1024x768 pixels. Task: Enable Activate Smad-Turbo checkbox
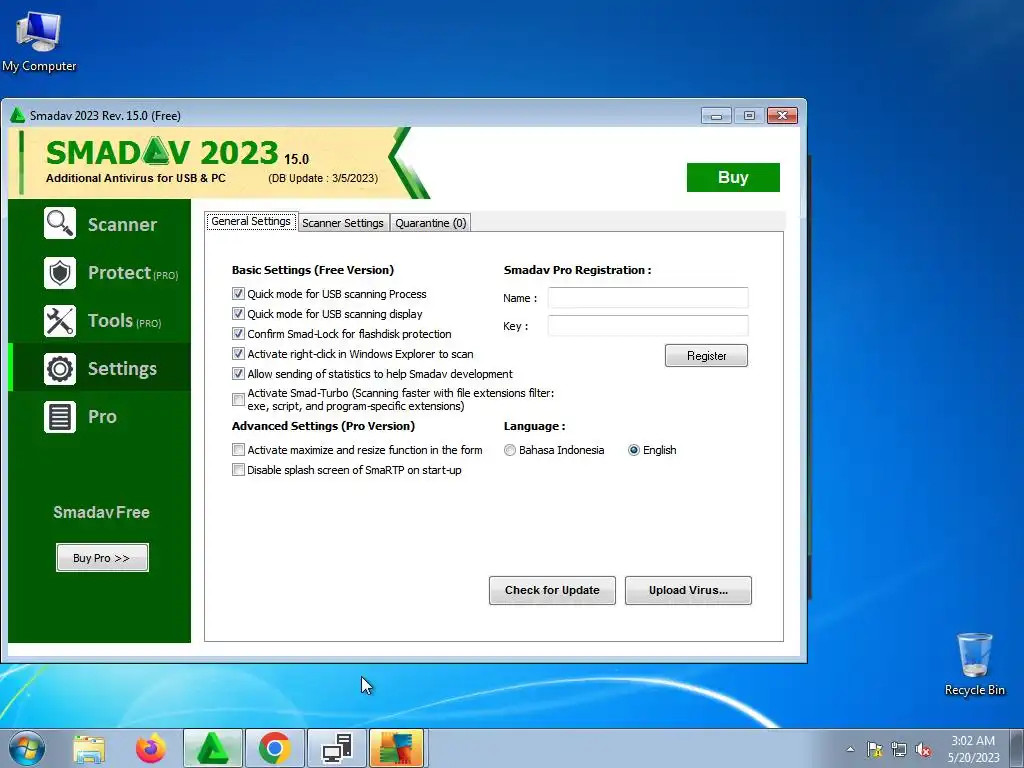[x=238, y=399]
